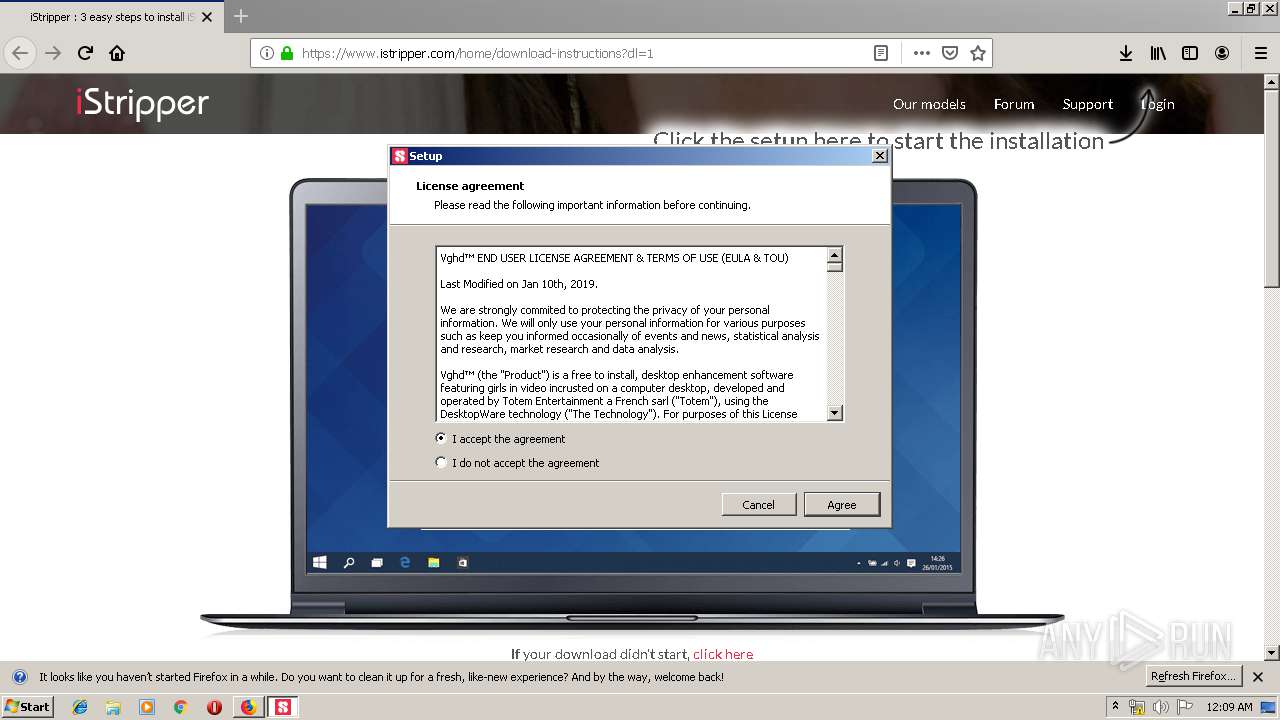The height and width of the screenshot is (720, 1280).
Task: Click the iStripper logo
Action: tap(142, 103)
